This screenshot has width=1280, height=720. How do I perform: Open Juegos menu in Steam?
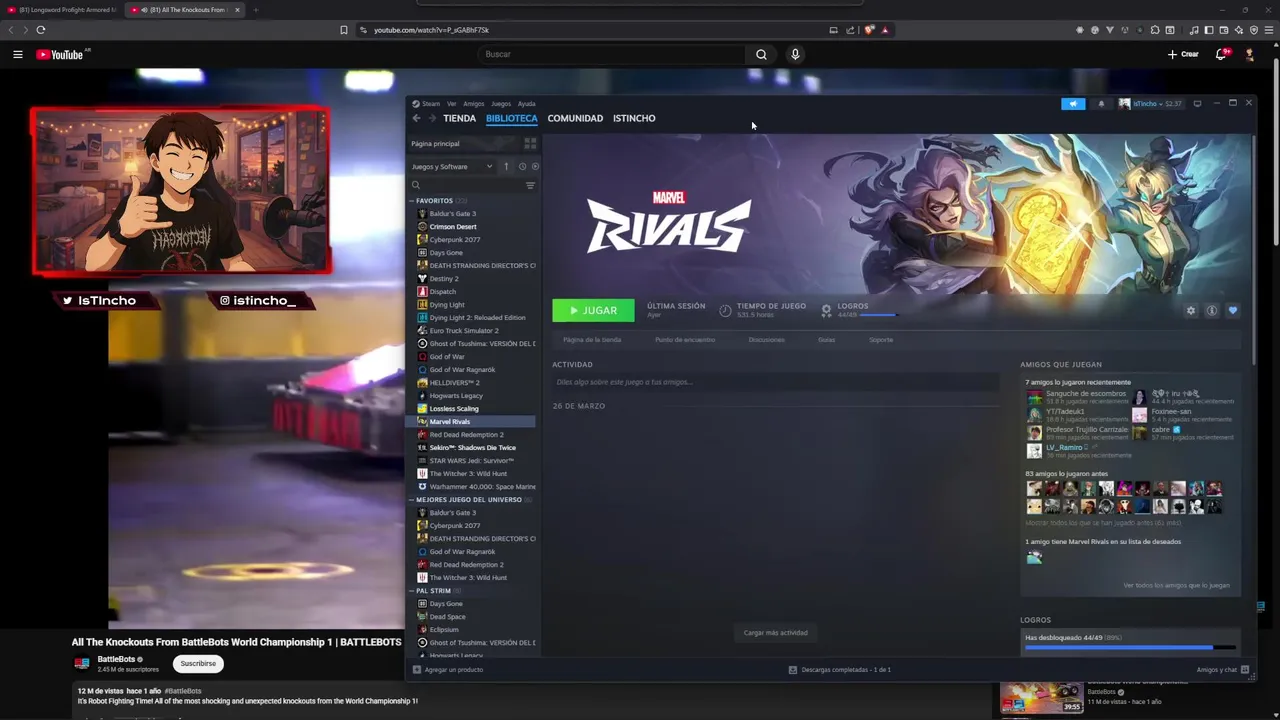click(x=500, y=103)
